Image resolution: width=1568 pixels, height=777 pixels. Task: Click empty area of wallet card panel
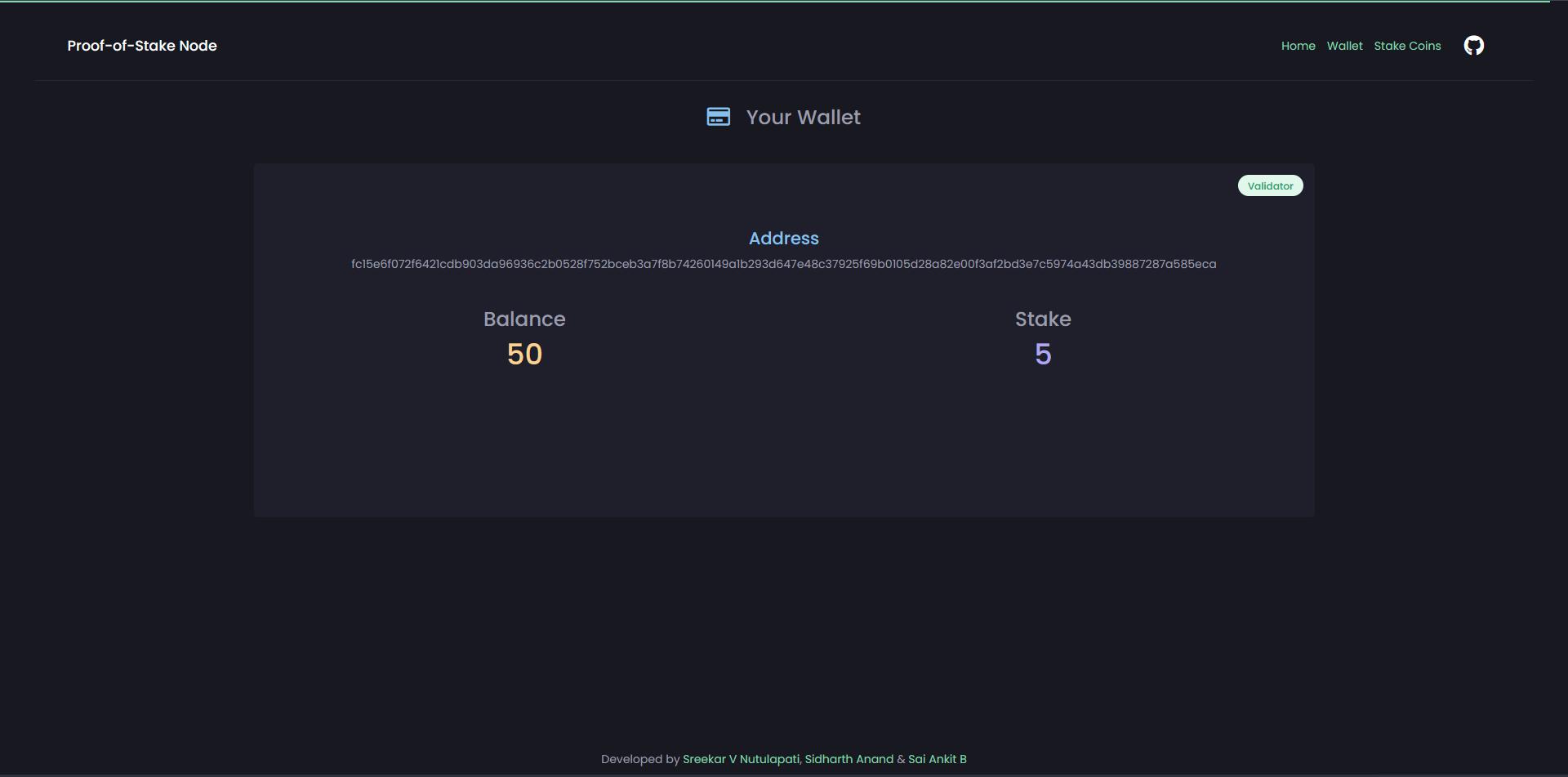[783, 449]
